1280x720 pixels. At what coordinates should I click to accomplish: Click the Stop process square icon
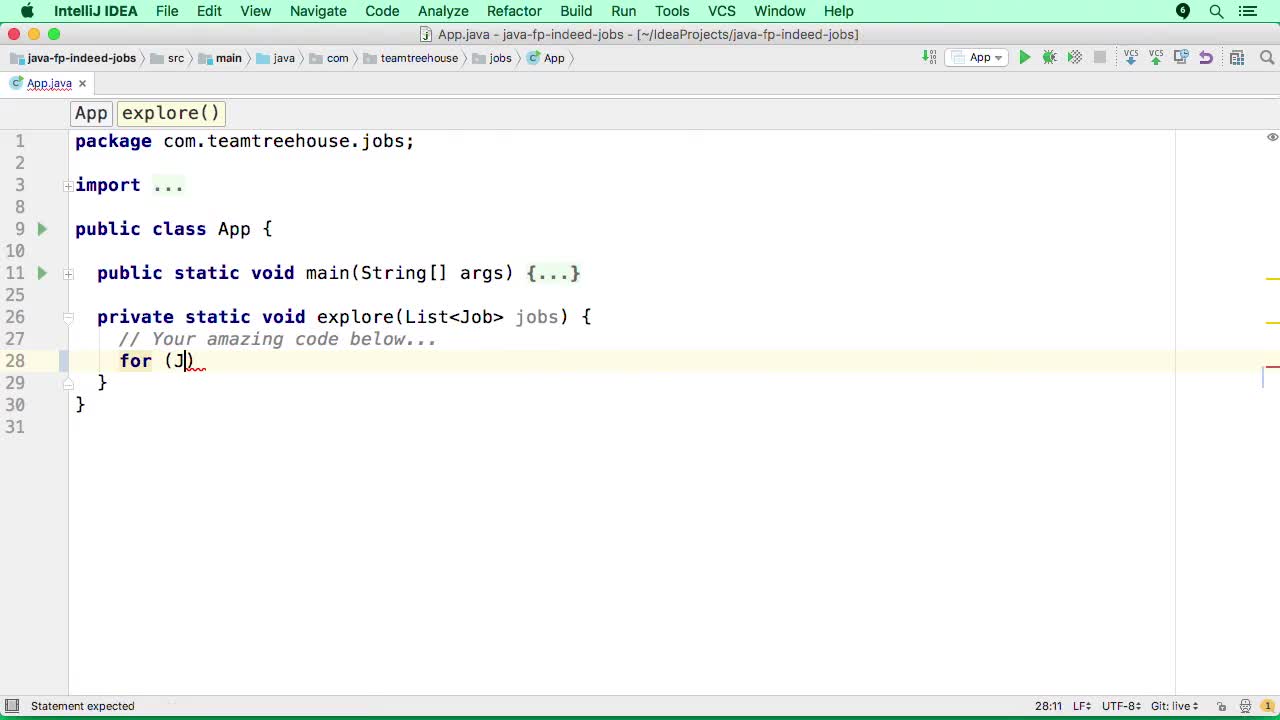pyautogui.click(x=1099, y=58)
